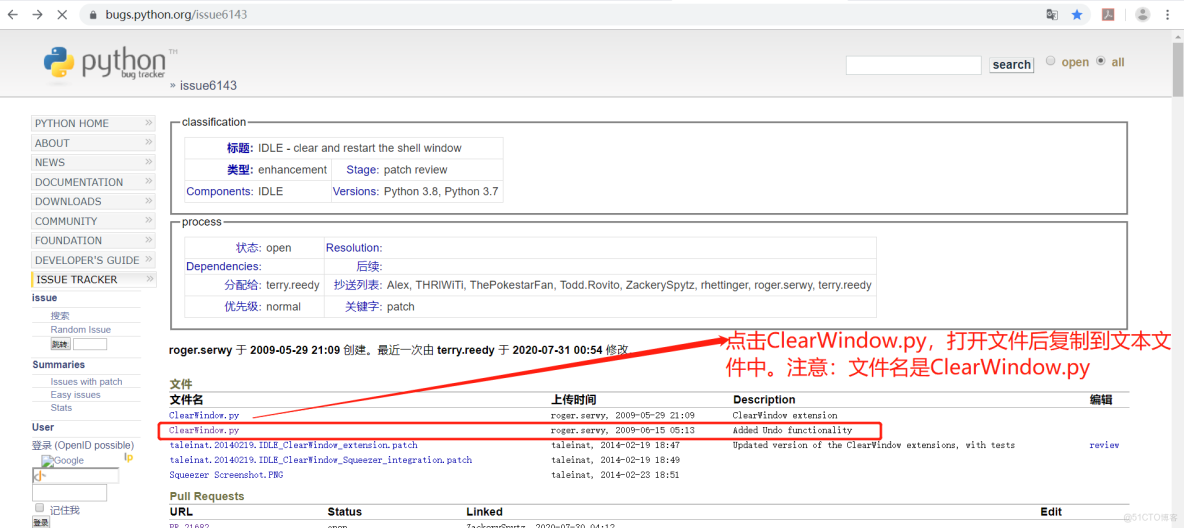
Task: Open DOWNLOADS in the sidebar
Action: click(x=94, y=202)
